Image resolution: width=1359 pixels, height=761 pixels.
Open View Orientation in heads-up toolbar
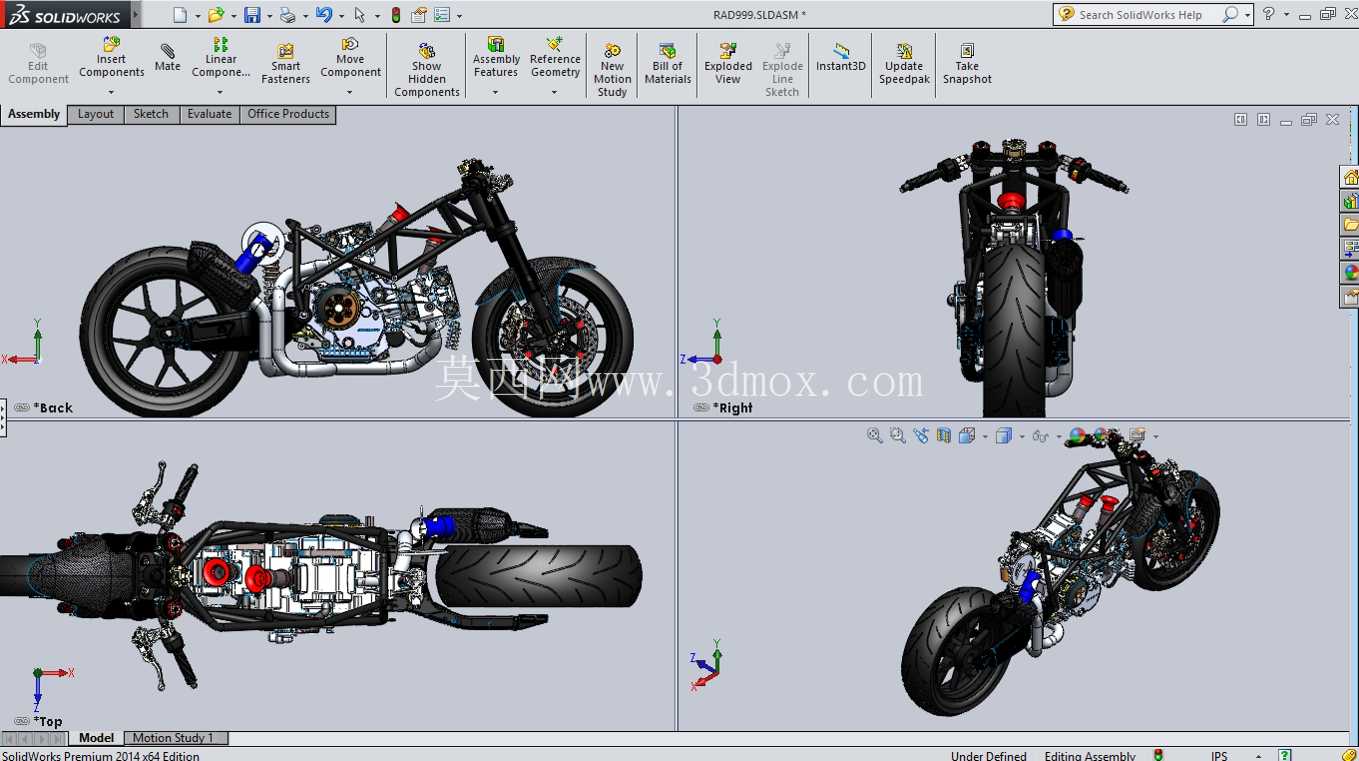967,436
